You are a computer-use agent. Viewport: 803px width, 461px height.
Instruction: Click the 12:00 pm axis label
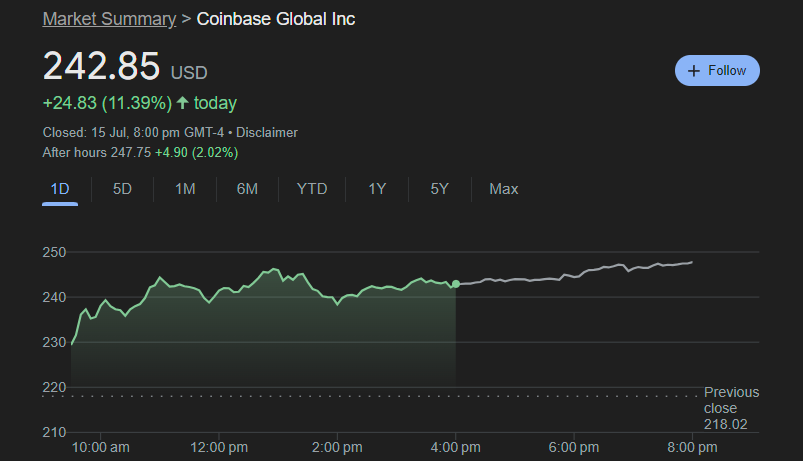click(x=219, y=446)
